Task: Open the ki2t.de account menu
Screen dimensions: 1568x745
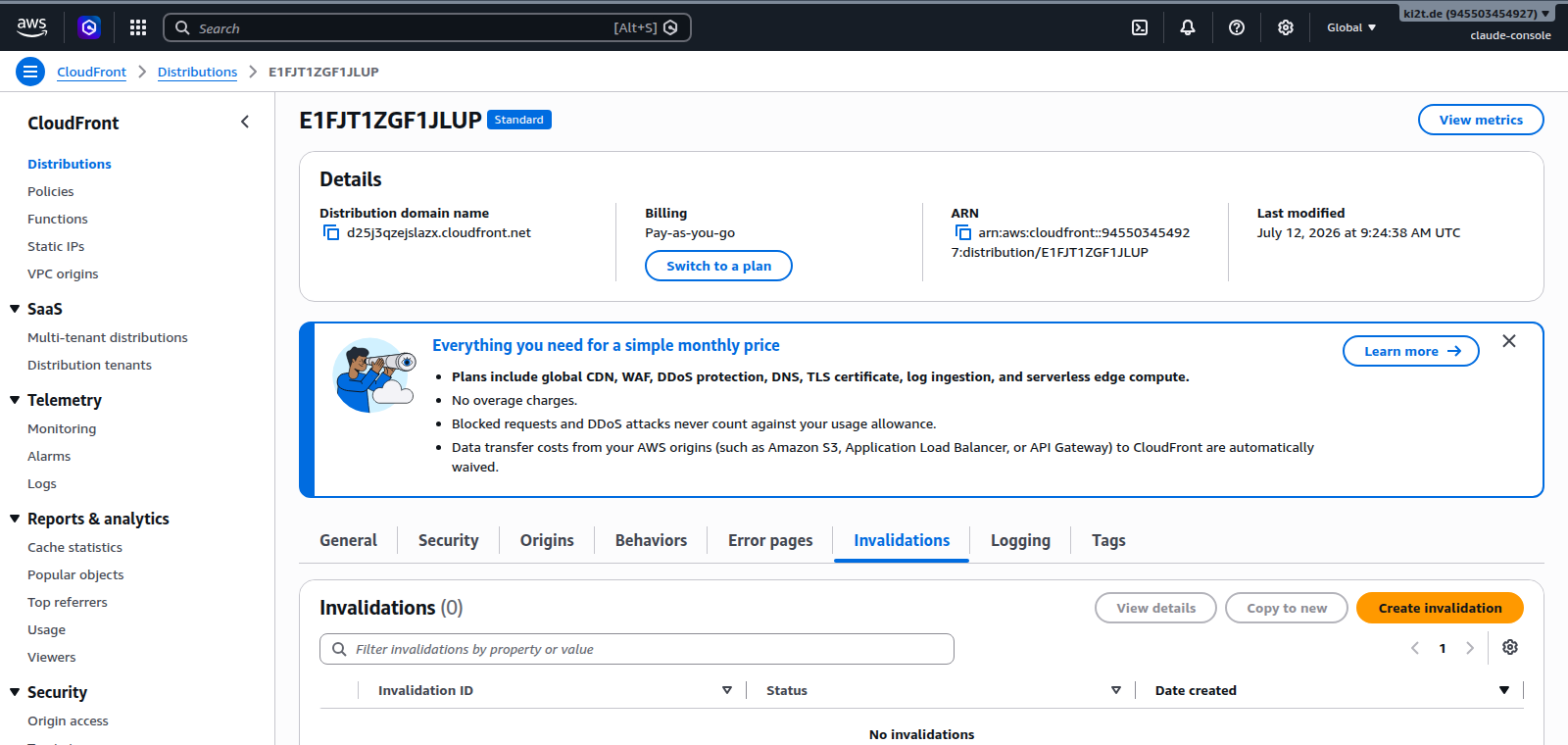Action: tap(1477, 14)
